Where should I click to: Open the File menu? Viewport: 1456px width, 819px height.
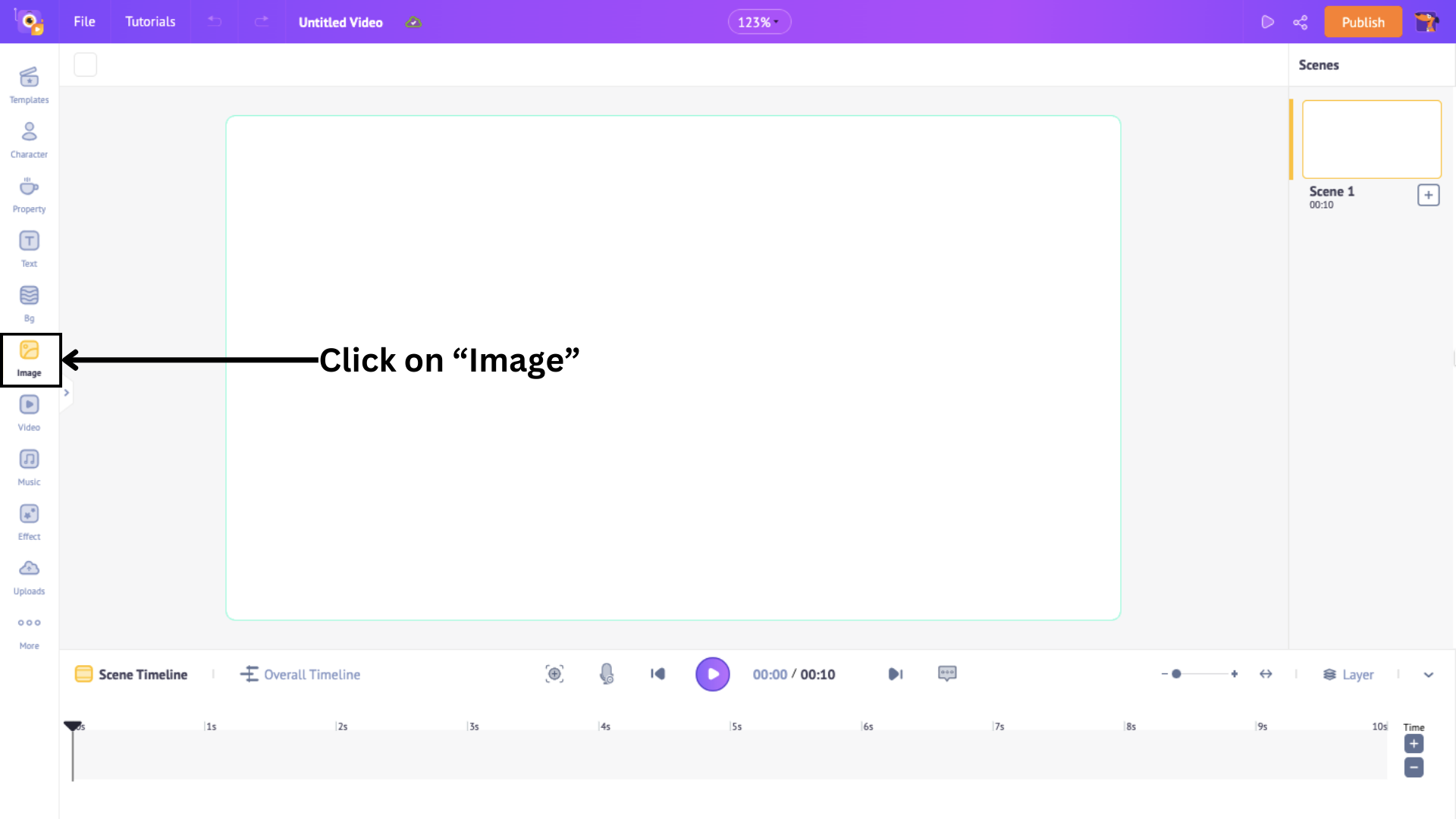[84, 22]
